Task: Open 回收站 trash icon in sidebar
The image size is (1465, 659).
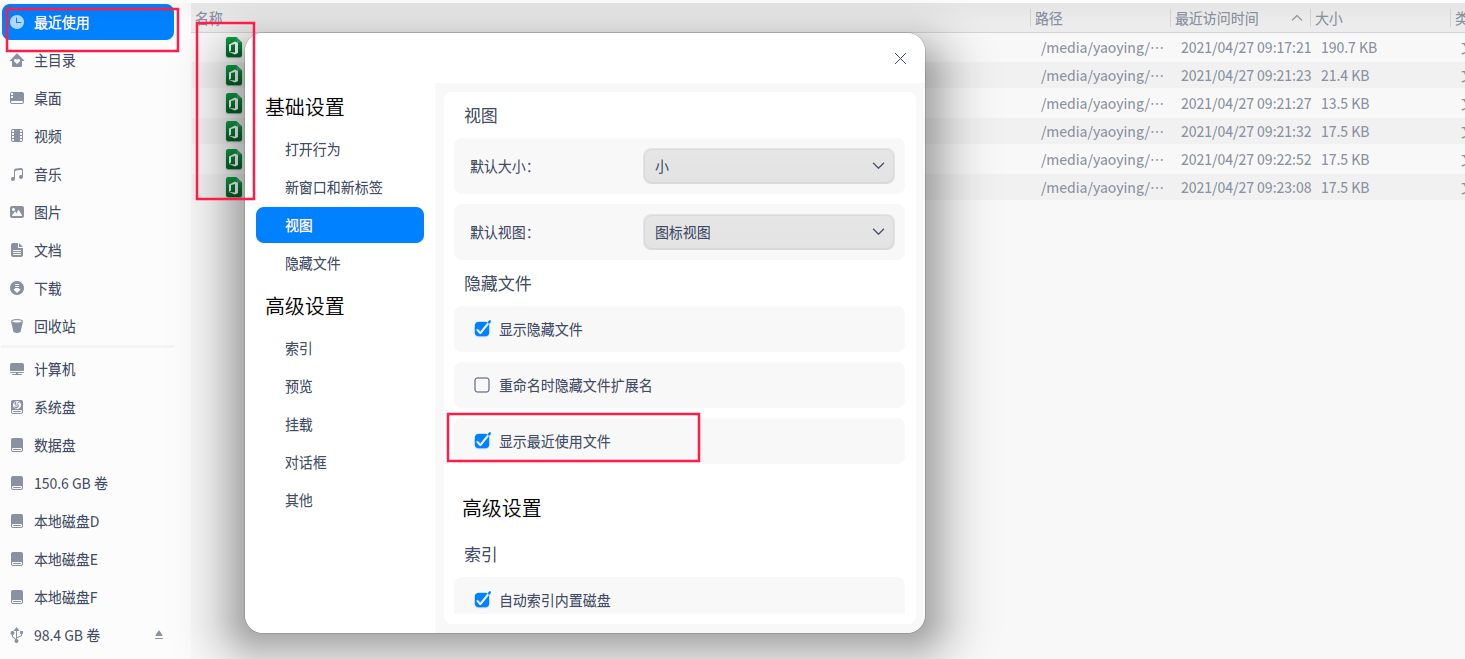Action: point(17,326)
